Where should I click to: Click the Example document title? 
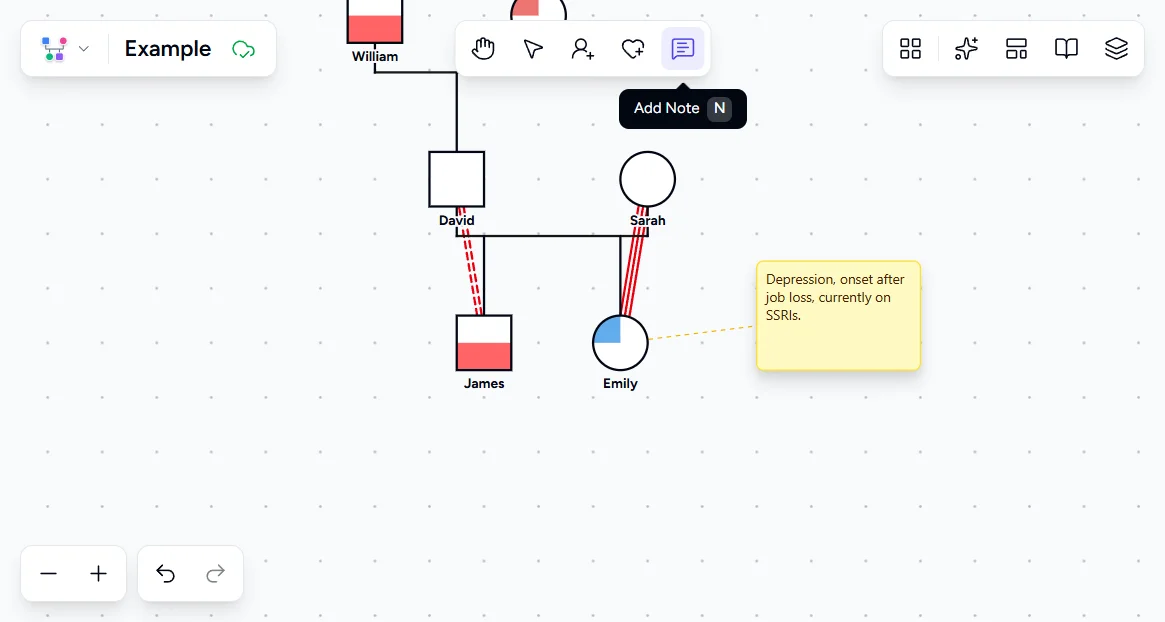tap(168, 49)
